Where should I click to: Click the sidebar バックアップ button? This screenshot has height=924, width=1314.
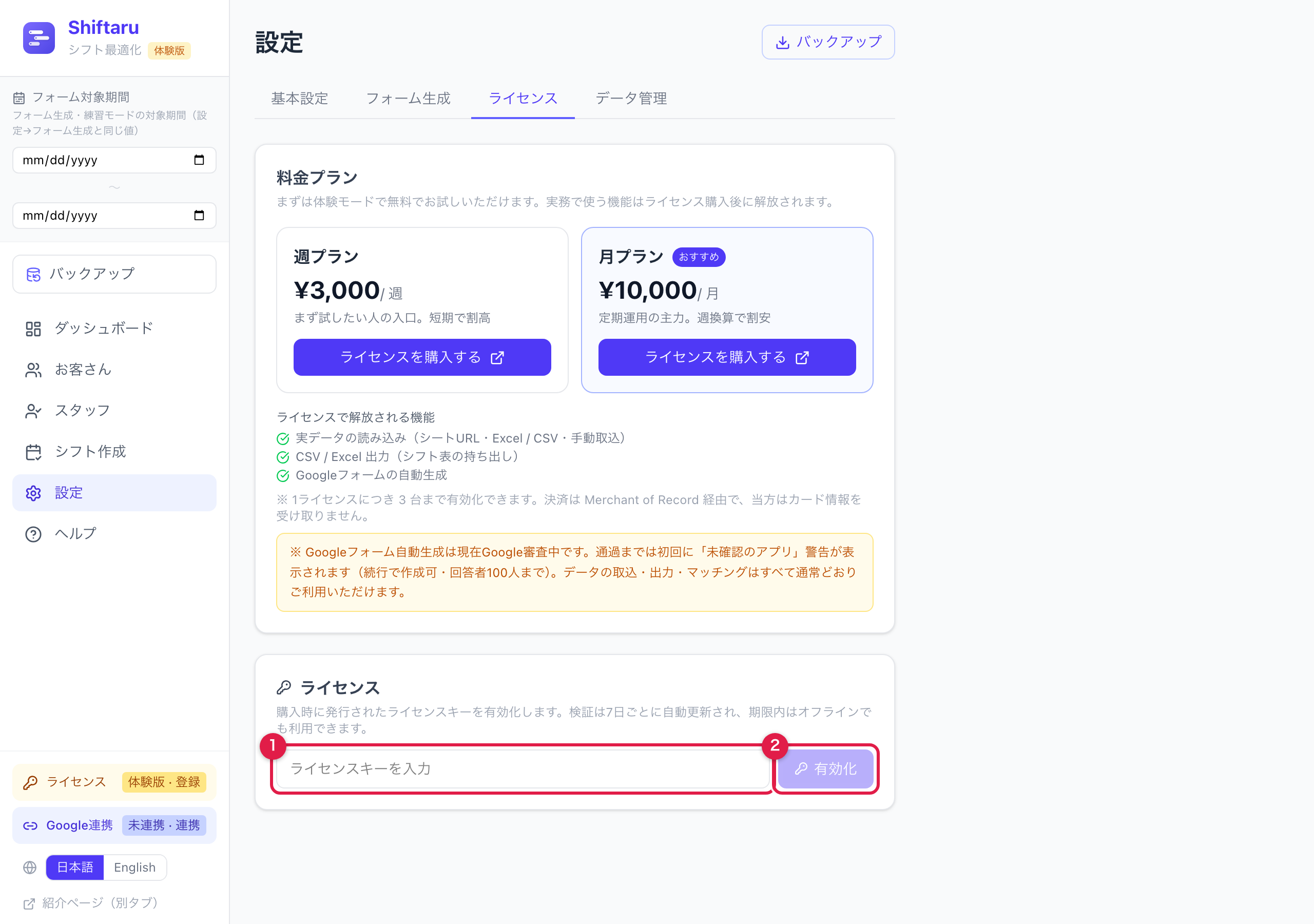(114, 274)
